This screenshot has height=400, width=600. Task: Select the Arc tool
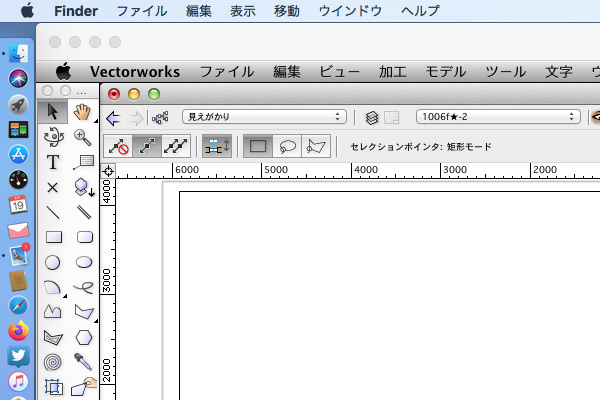[53, 288]
